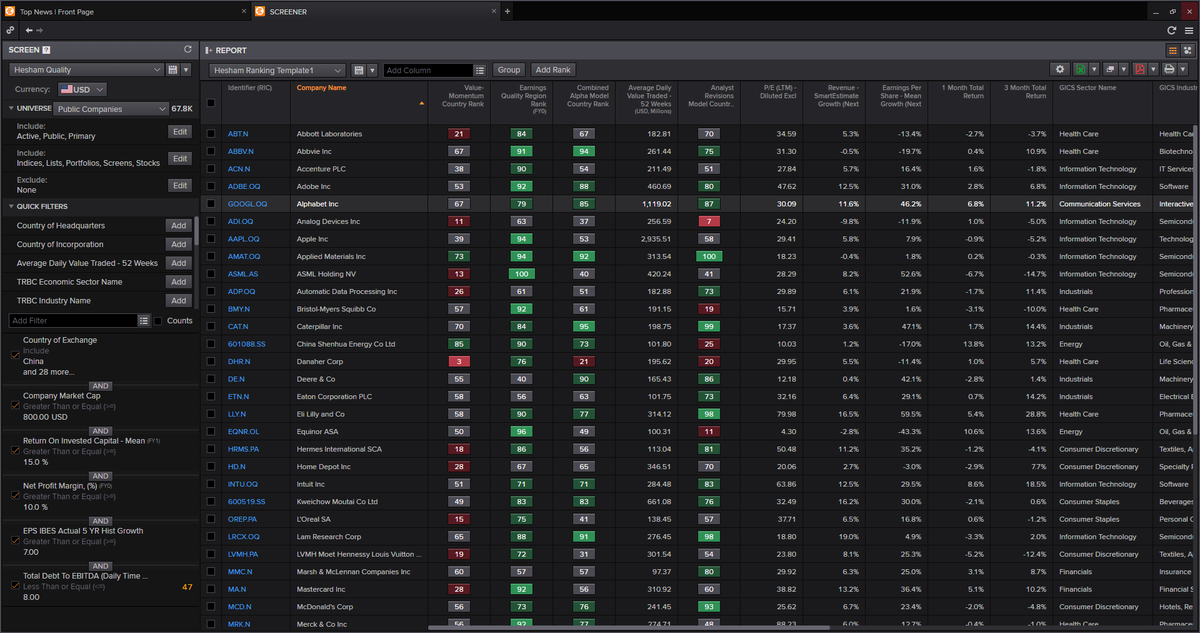This screenshot has width=1200, height=633.
Task: Open the Public Companies universe dropdown
Action: point(110,109)
